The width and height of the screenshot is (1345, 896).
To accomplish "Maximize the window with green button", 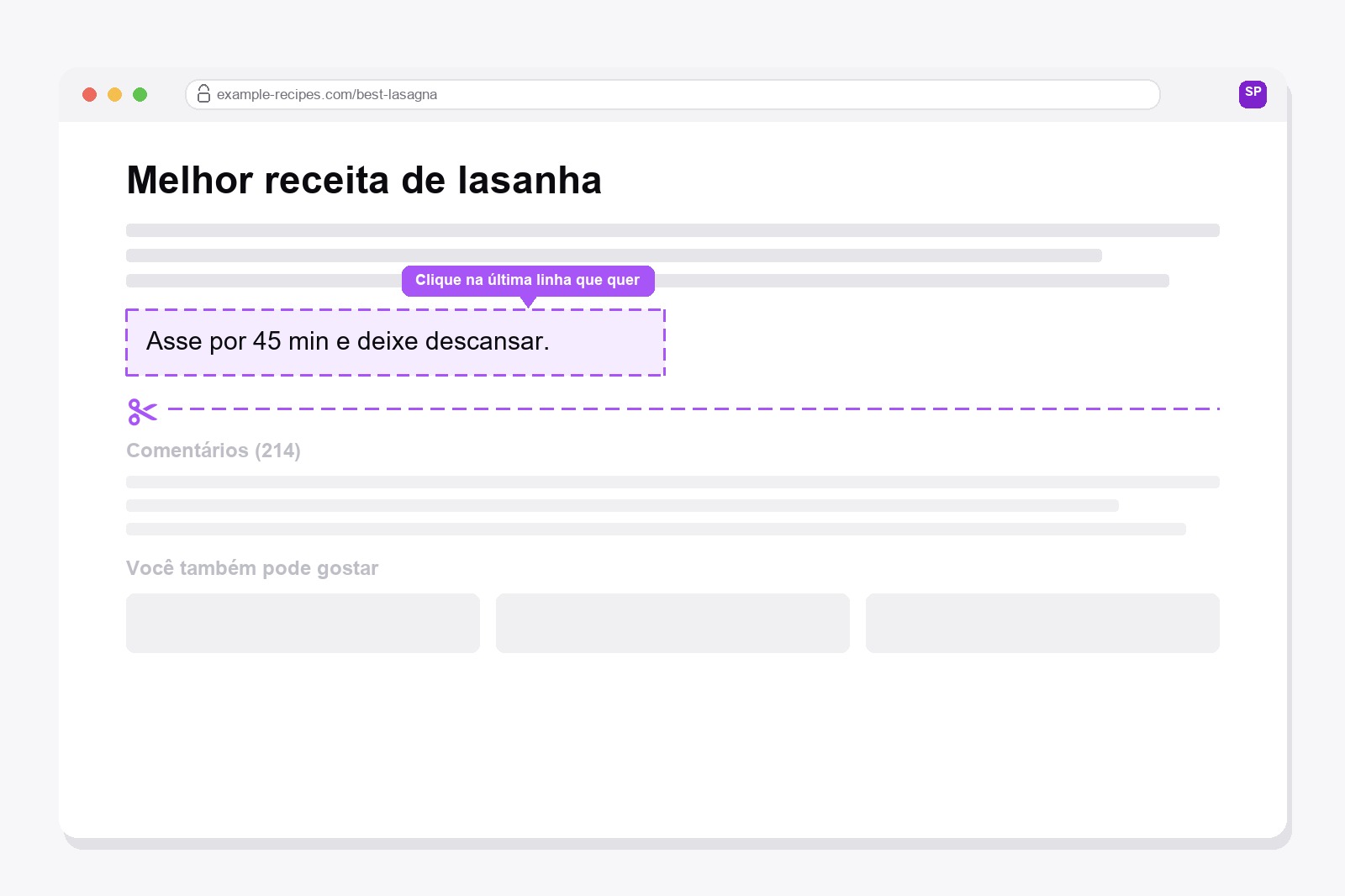I will (140, 95).
